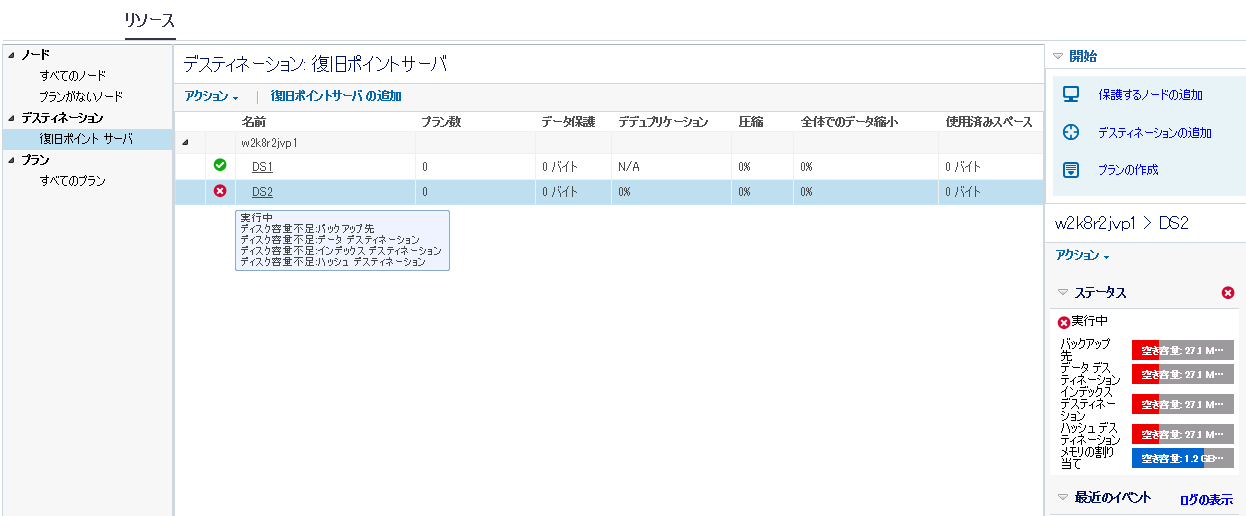Viewport: 1246px width, 516px height.
Task: Click データ デスティネーション free space bar
Action: click(1182, 374)
